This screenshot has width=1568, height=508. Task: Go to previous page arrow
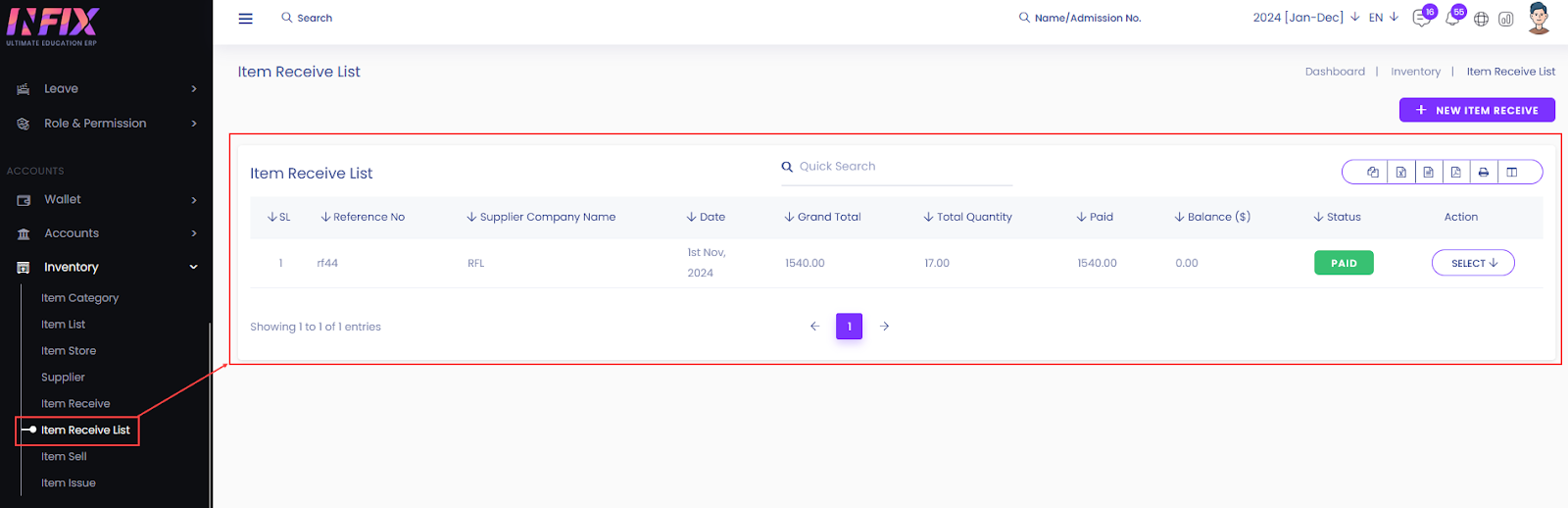point(814,327)
